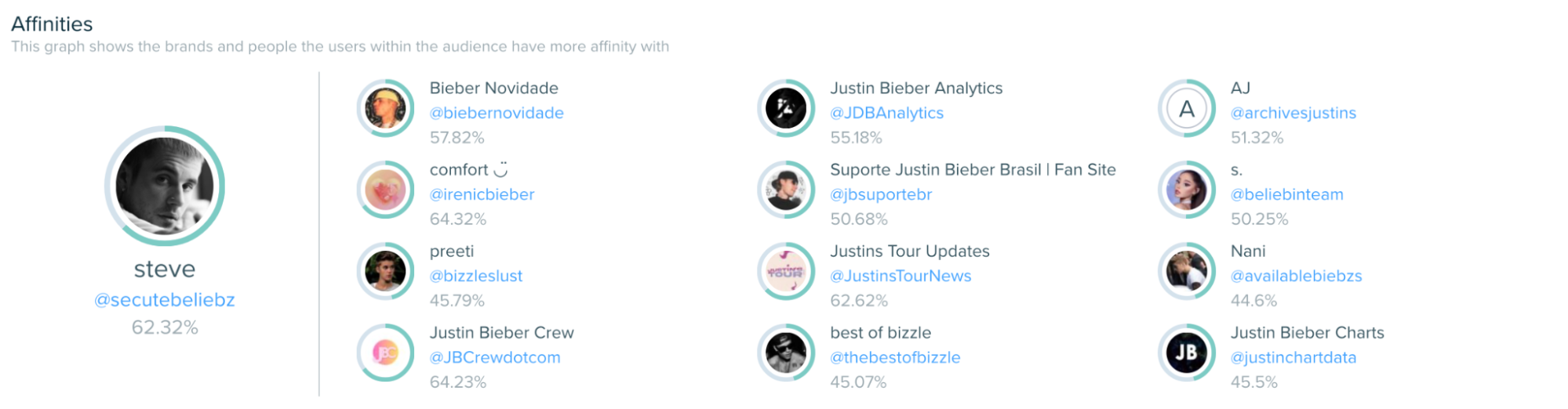This screenshot has width=1568, height=409.
Task: Open the @bizzleslust handle
Action: [x=476, y=276]
